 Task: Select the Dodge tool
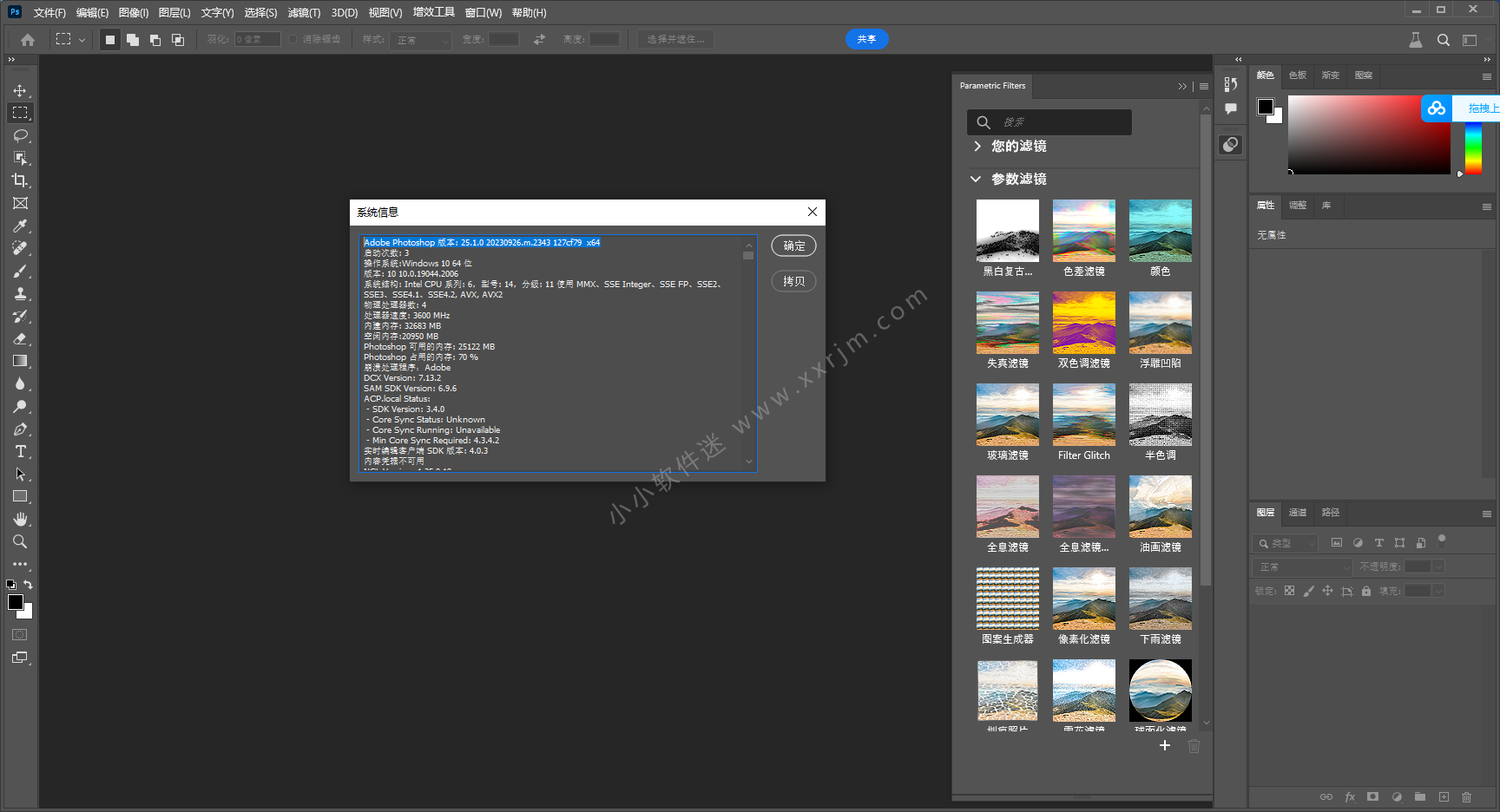(20, 406)
